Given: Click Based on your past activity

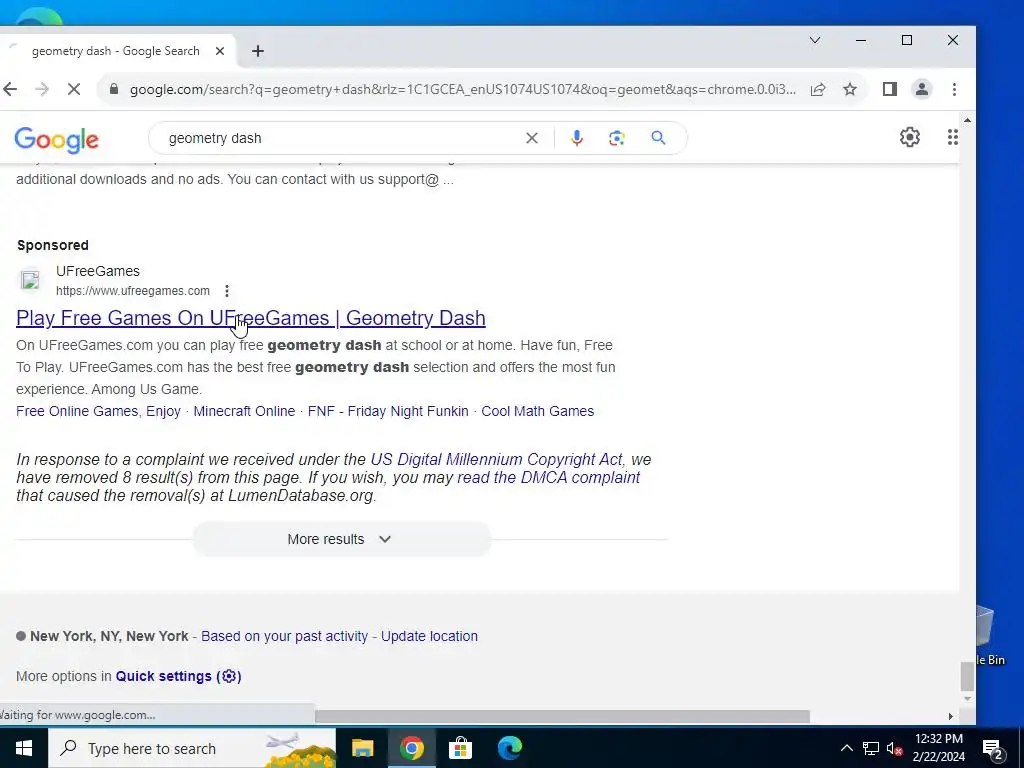Looking at the screenshot, I should click(284, 636).
